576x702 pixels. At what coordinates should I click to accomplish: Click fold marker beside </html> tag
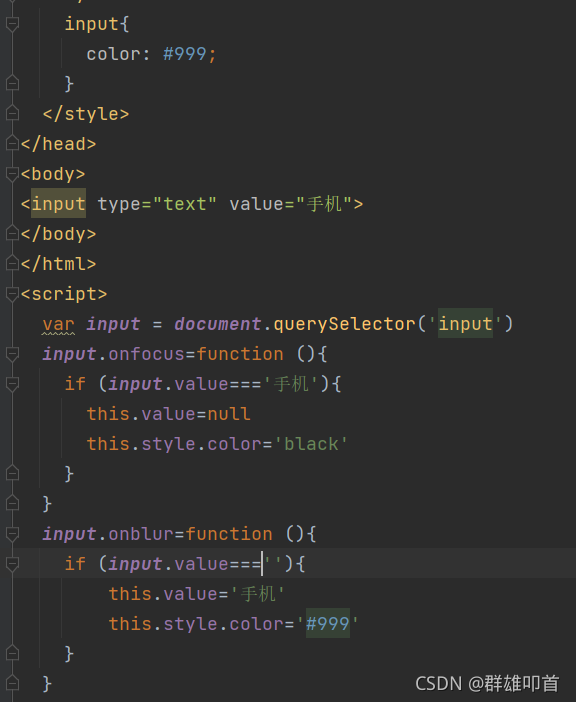13,264
